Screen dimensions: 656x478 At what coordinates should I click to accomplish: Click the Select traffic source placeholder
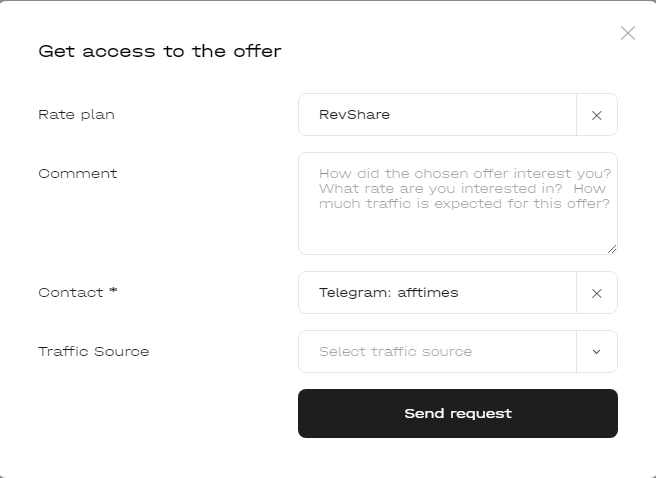tap(395, 352)
